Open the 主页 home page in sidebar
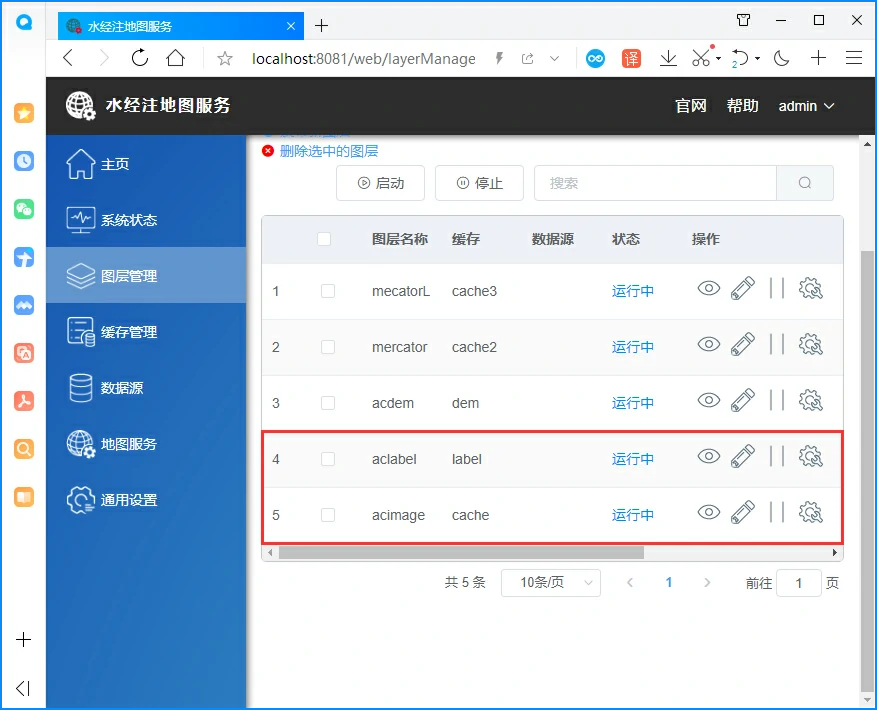Image resolution: width=877 pixels, height=710 pixels. coord(146,164)
